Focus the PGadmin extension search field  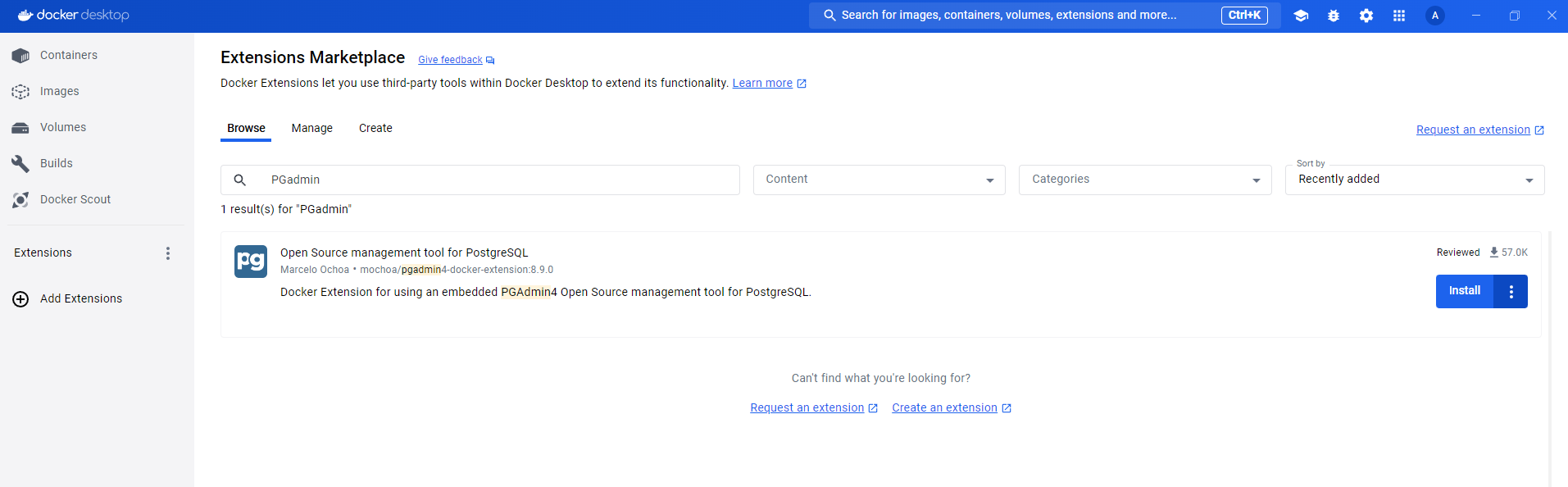pos(480,180)
